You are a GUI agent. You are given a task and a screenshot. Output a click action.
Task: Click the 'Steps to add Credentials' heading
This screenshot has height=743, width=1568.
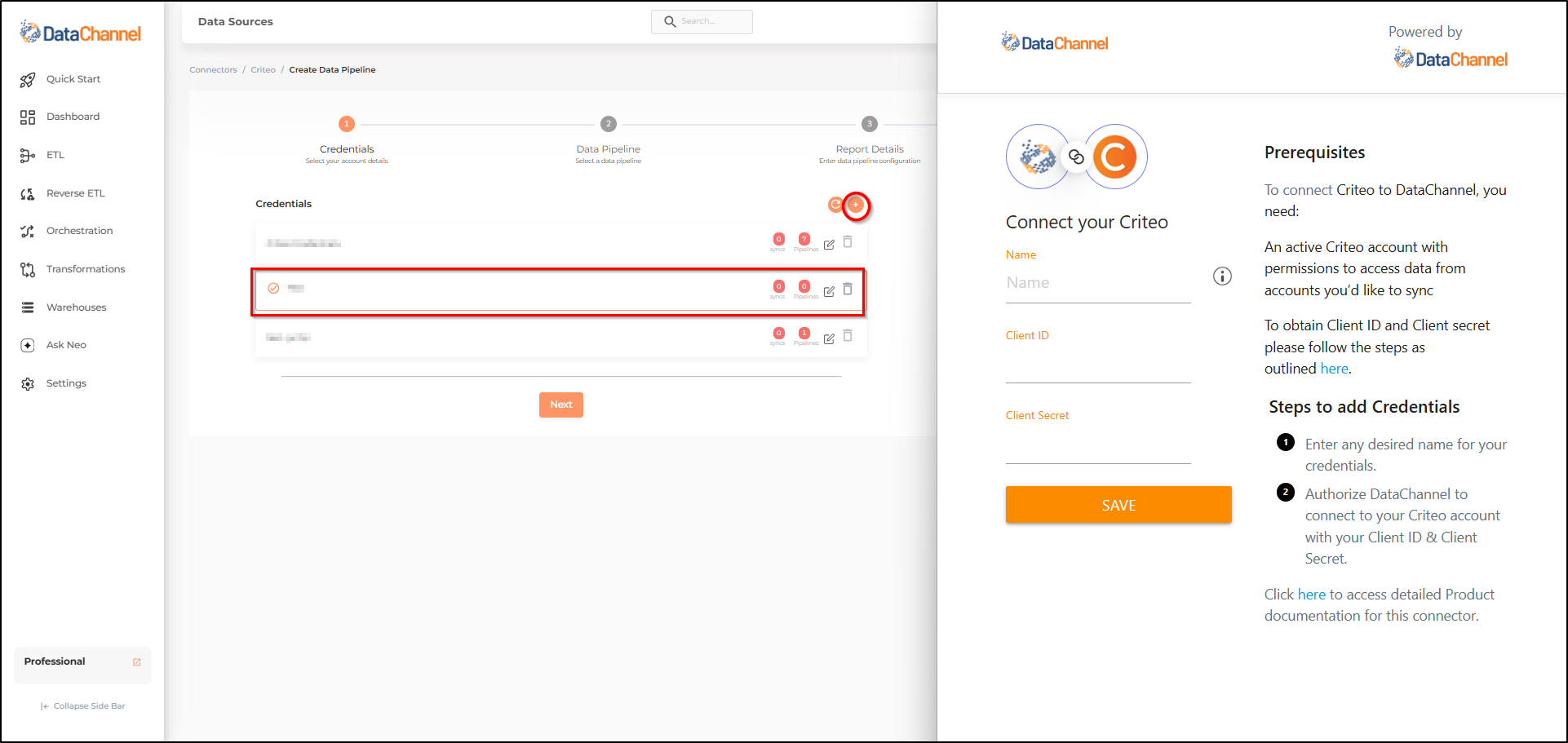[x=1364, y=407]
